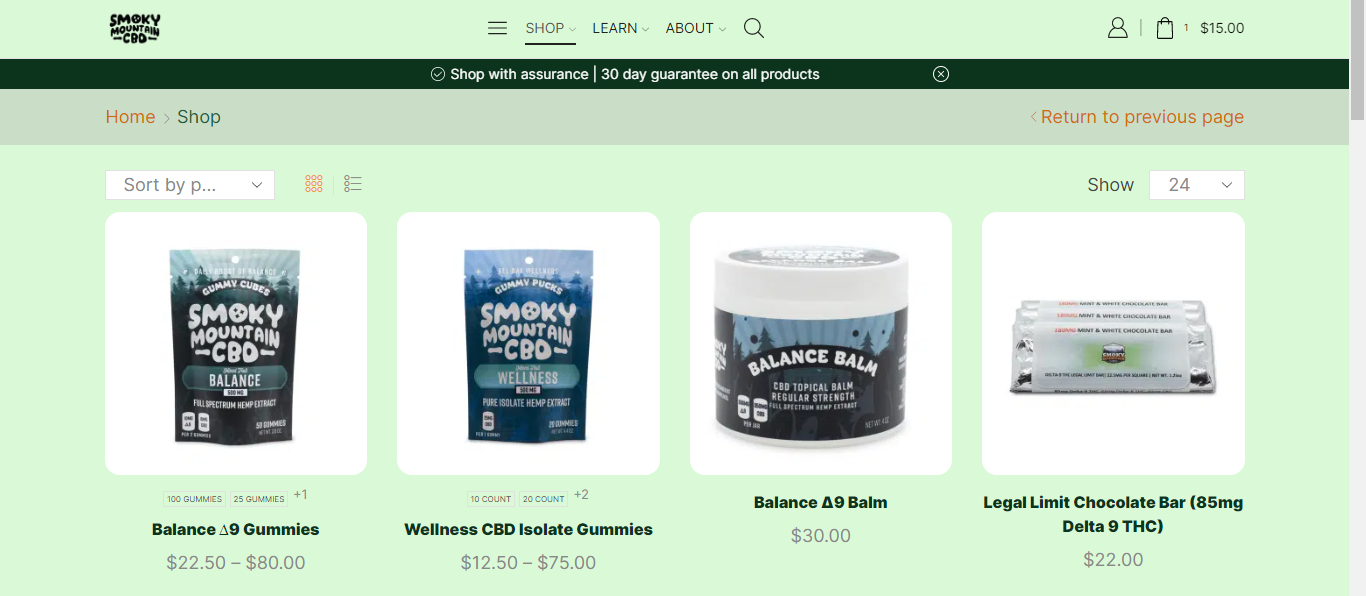Select the 100 Gummies variation swatch
Image resolution: width=1366 pixels, height=596 pixels.
[195, 499]
